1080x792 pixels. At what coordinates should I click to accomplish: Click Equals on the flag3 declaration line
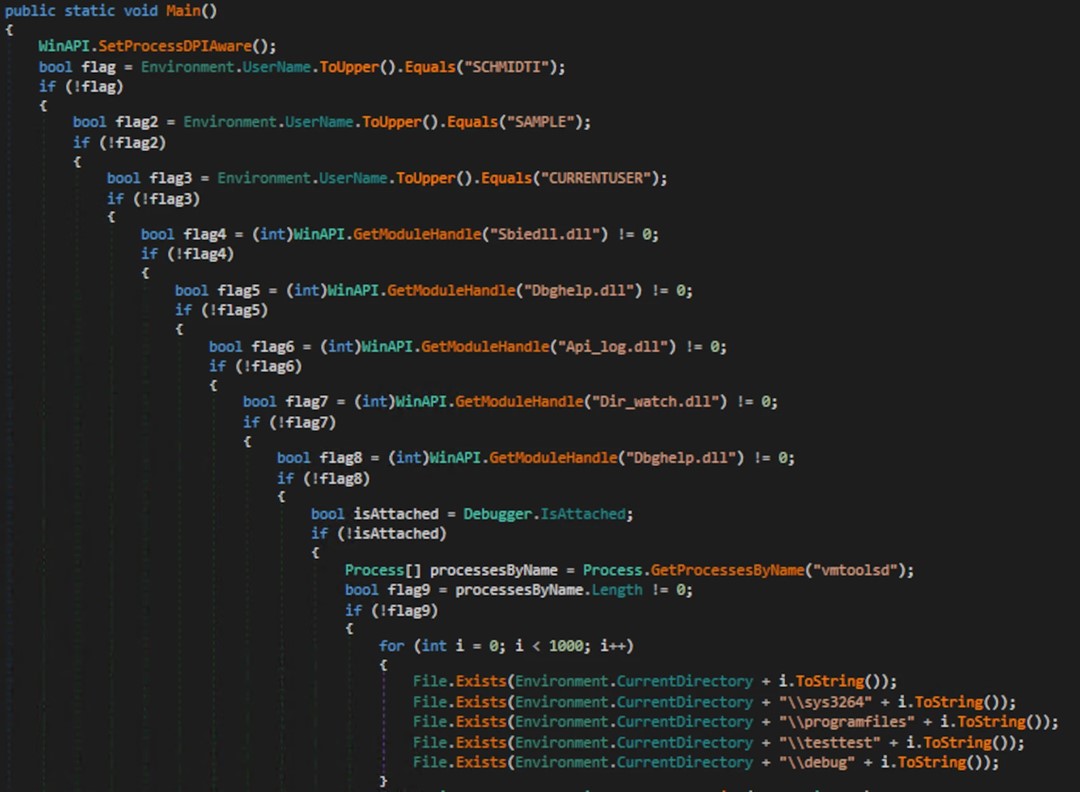point(506,178)
